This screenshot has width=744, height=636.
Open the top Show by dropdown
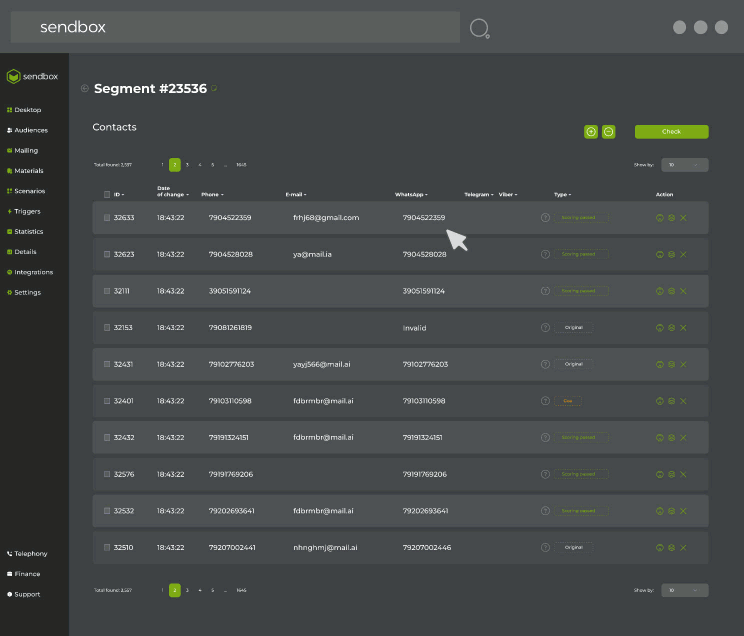tap(685, 165)
